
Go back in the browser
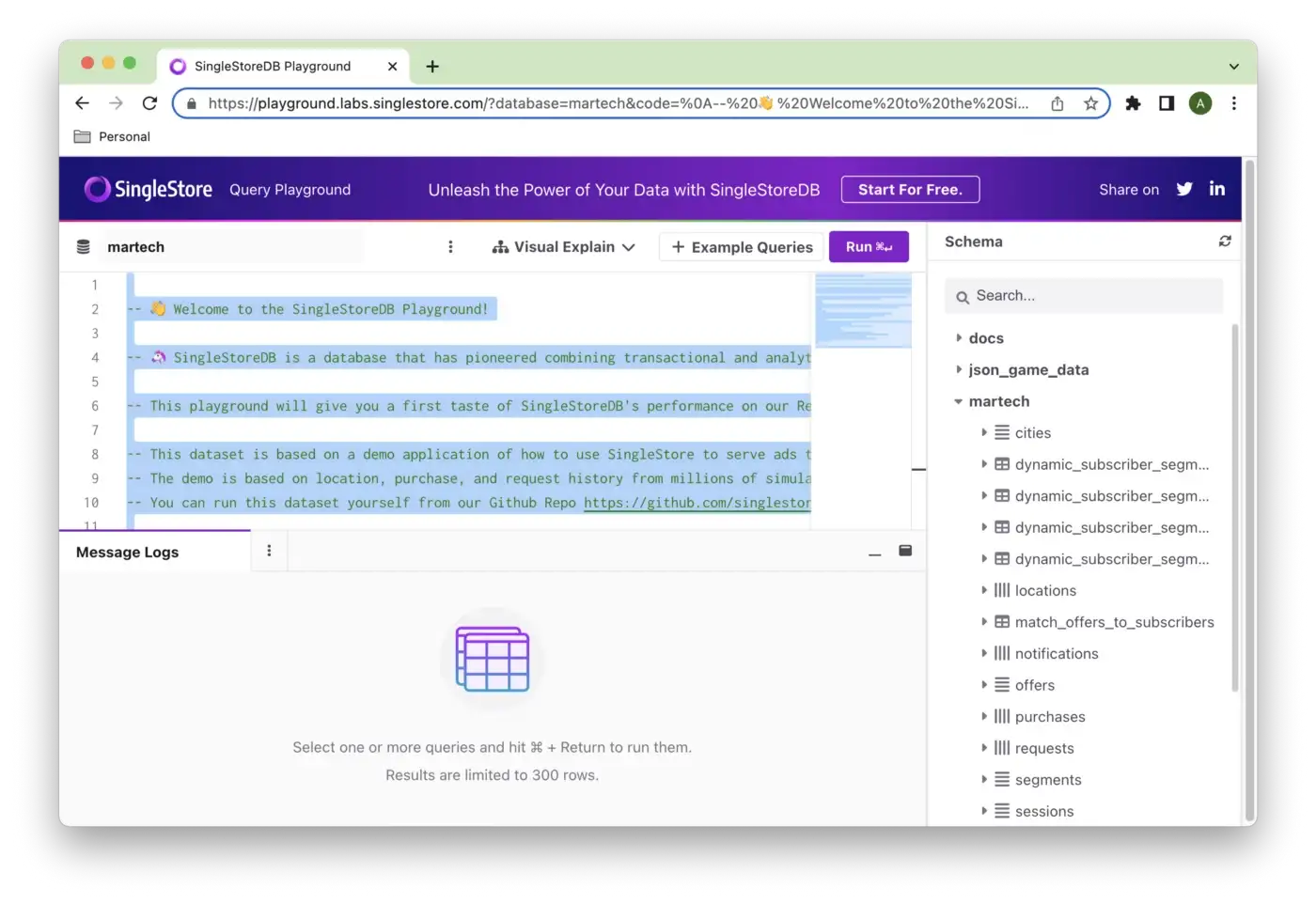pyautogui.click(x=83, y=103)
